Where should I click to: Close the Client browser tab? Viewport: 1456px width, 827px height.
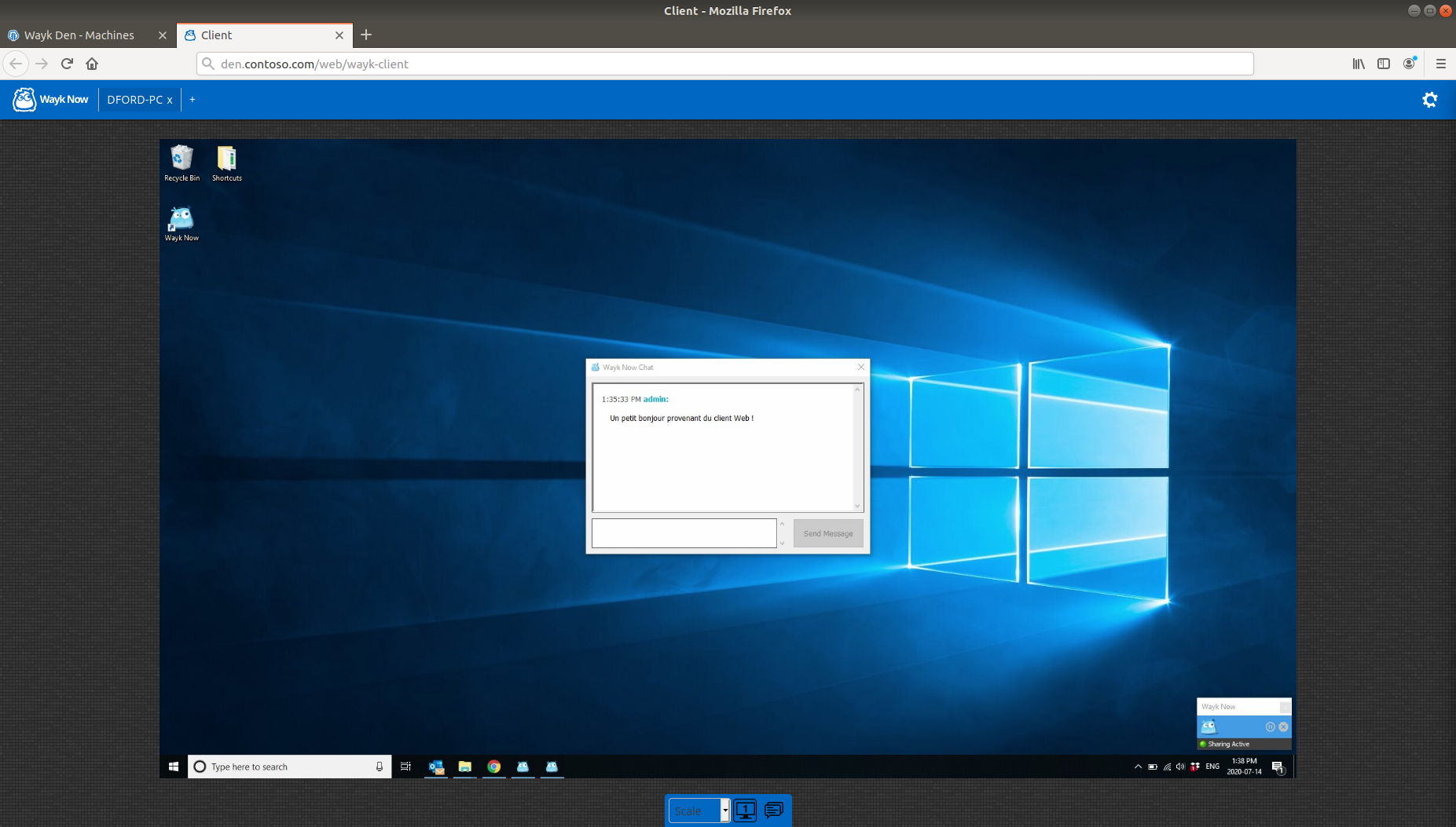point(339,35)
